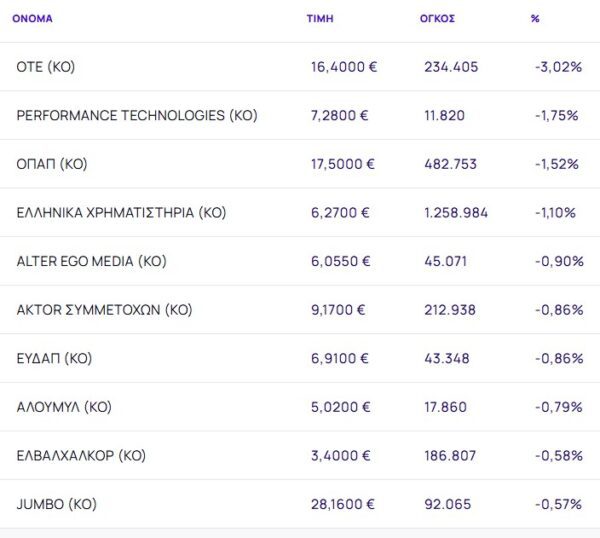Sort the table by ΟΓΚΟΣ header
The width and height of the screenshot is (600, 538).
pyautogui.click(x=437, y=19)
